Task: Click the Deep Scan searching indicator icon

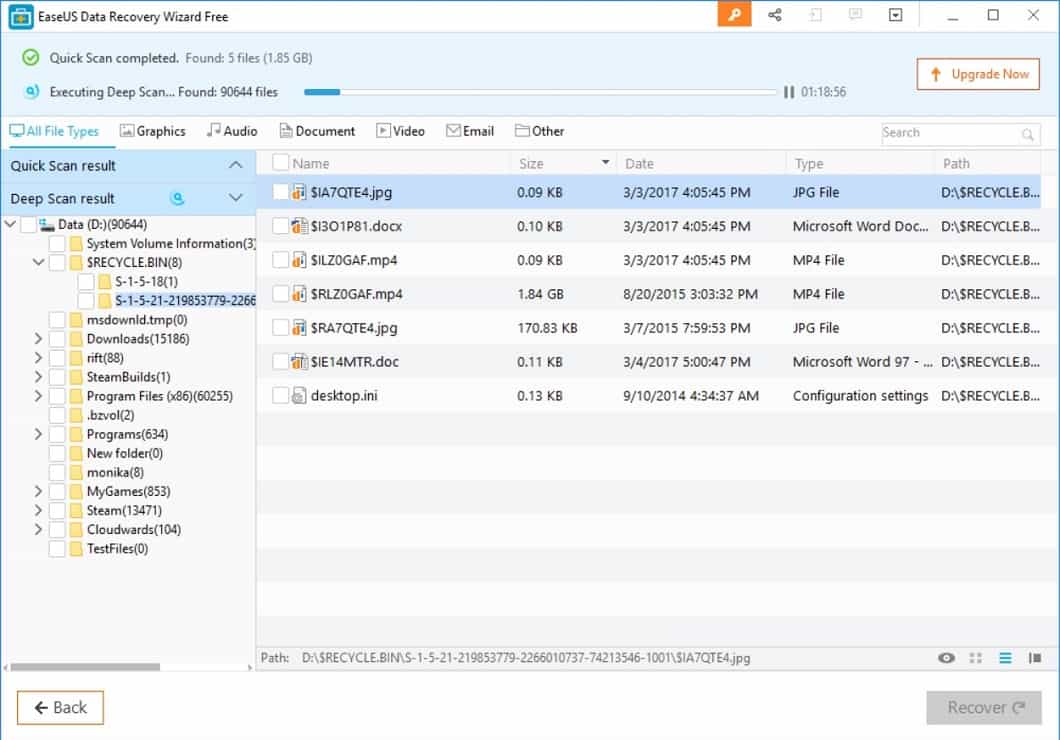Action: tap(177, 198)
